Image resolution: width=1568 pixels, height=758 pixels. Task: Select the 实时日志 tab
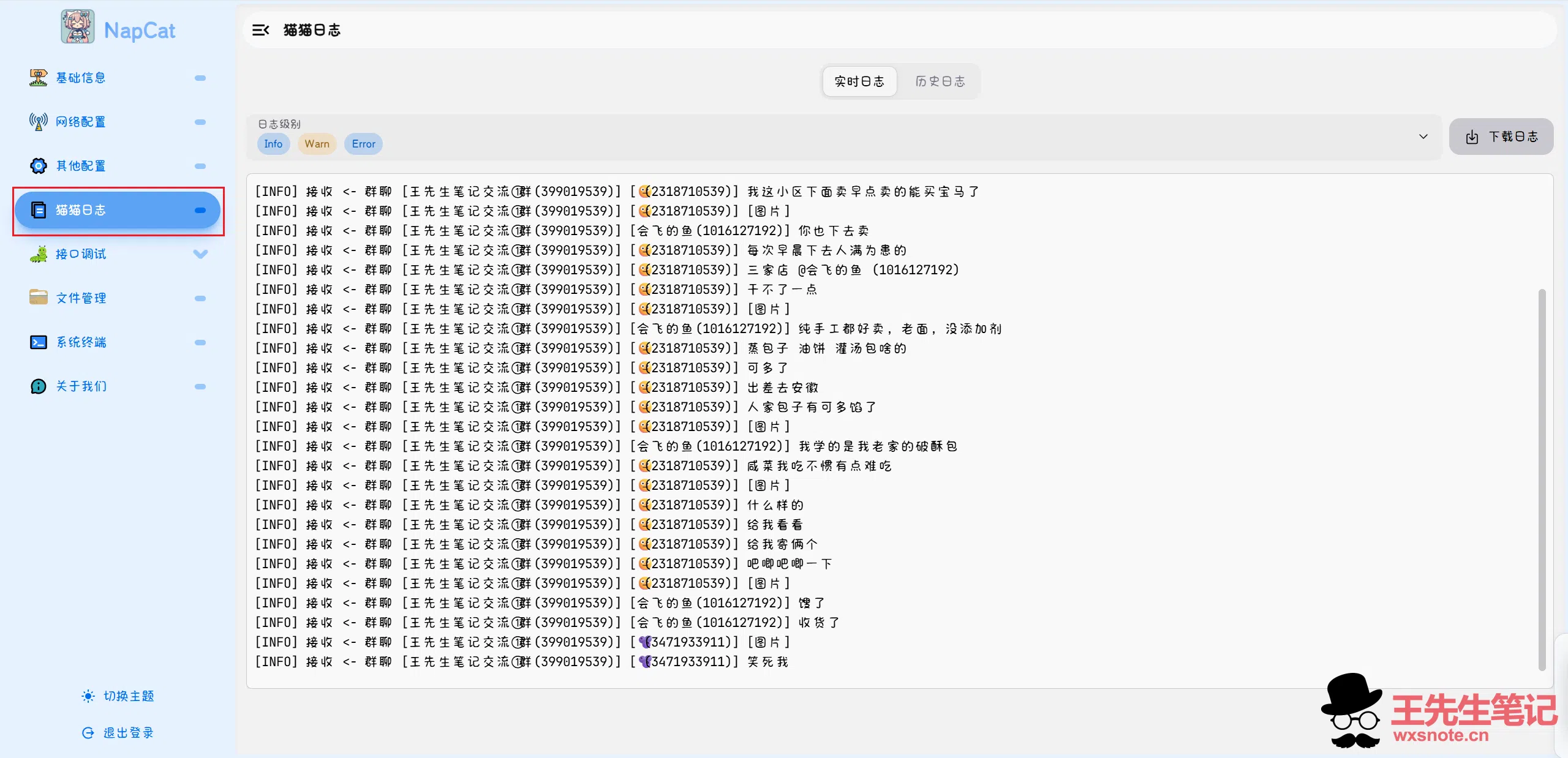(859, 81)
